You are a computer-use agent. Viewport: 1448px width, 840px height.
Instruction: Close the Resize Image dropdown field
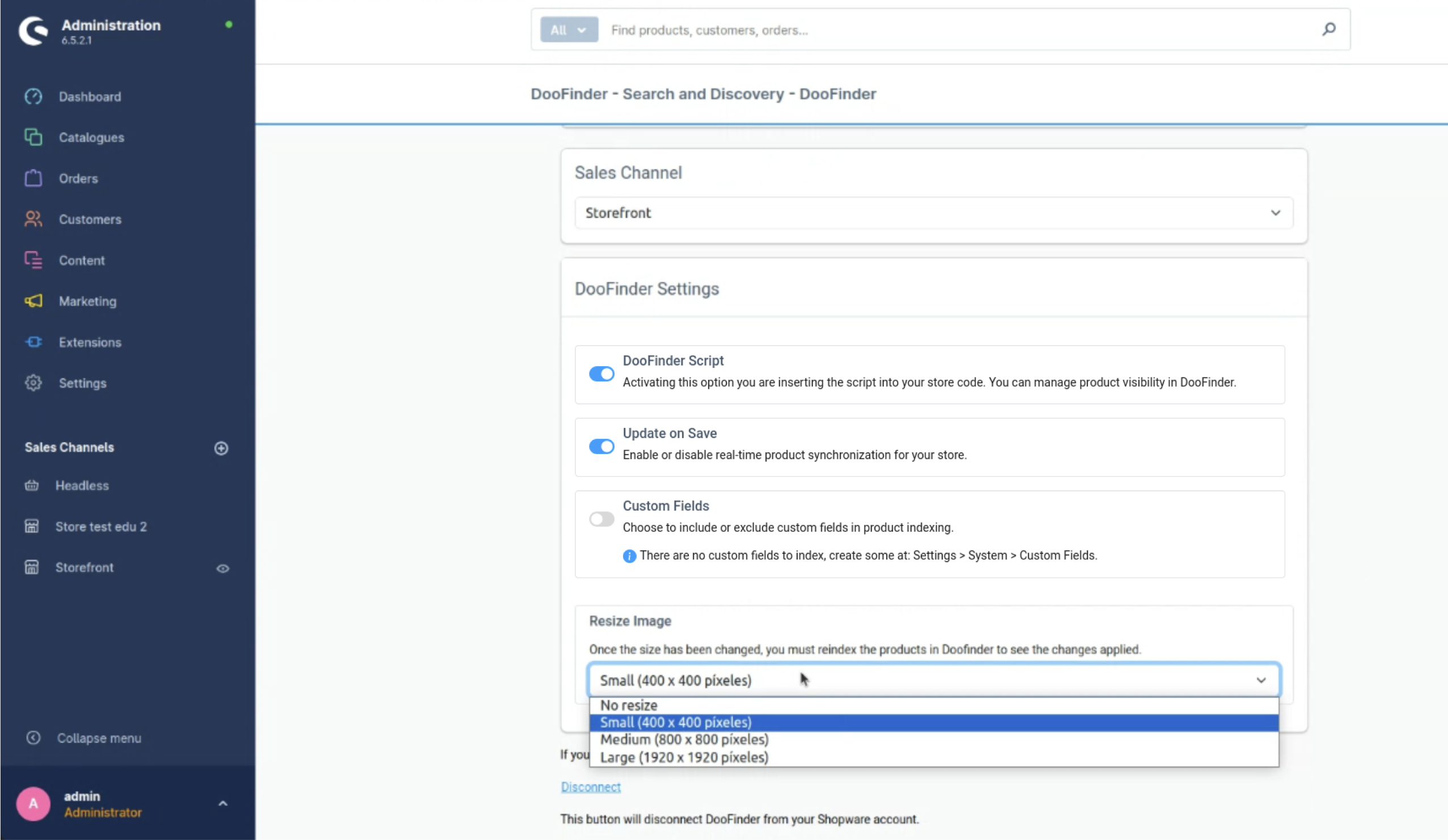pyautogui.click(x=934, y=680)
